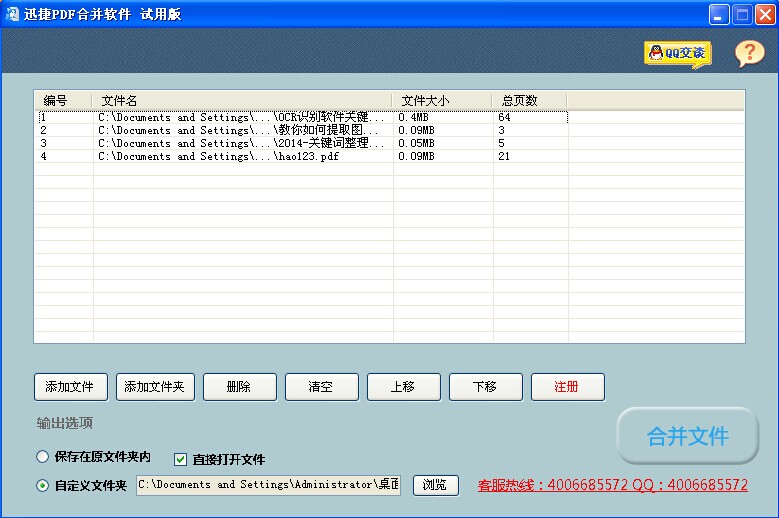Click 浏览 to browse output folder
Screen dimensions: 779x518
tap(435, 485)
